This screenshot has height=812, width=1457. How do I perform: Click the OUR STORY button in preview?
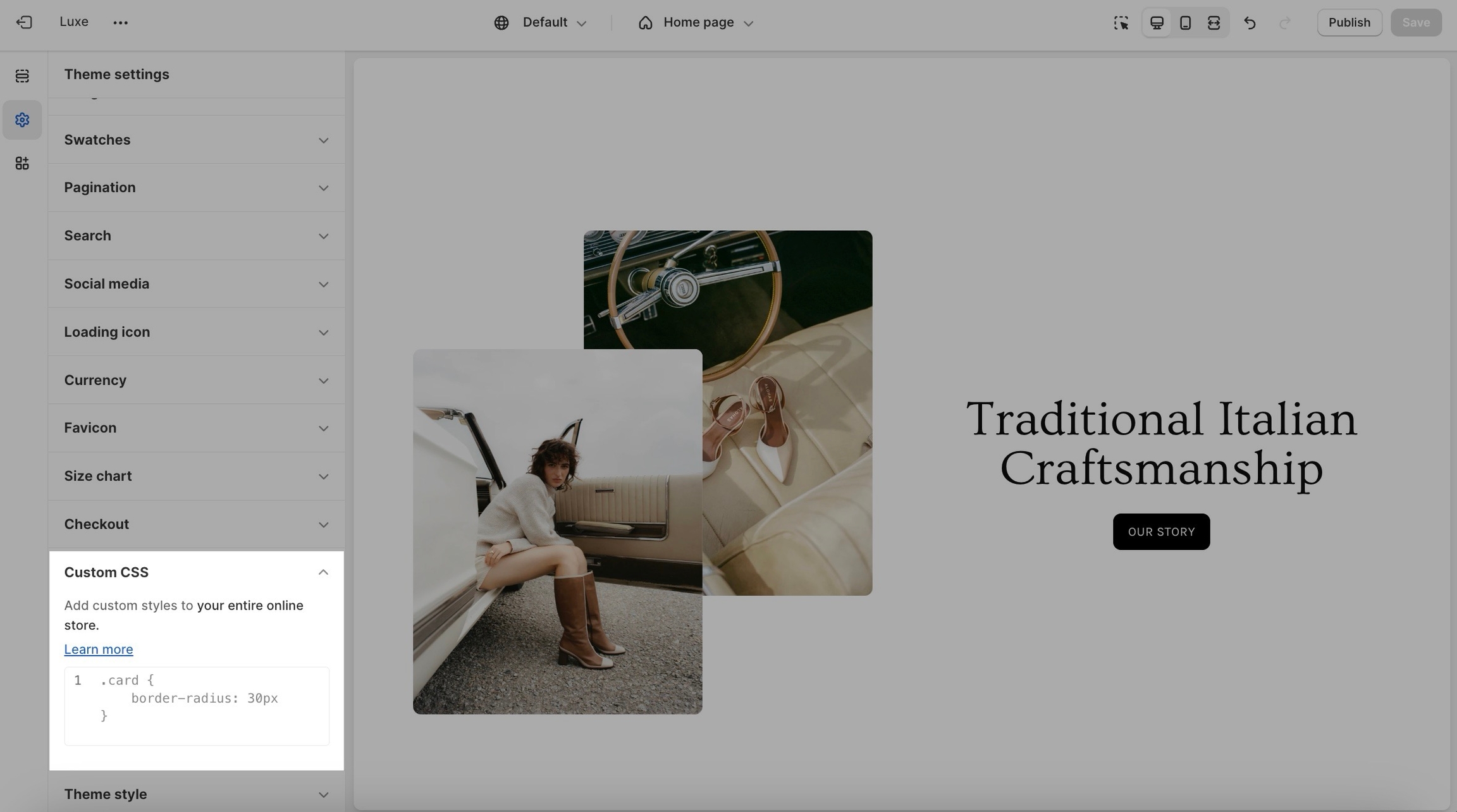click(x=1161, y=532)
